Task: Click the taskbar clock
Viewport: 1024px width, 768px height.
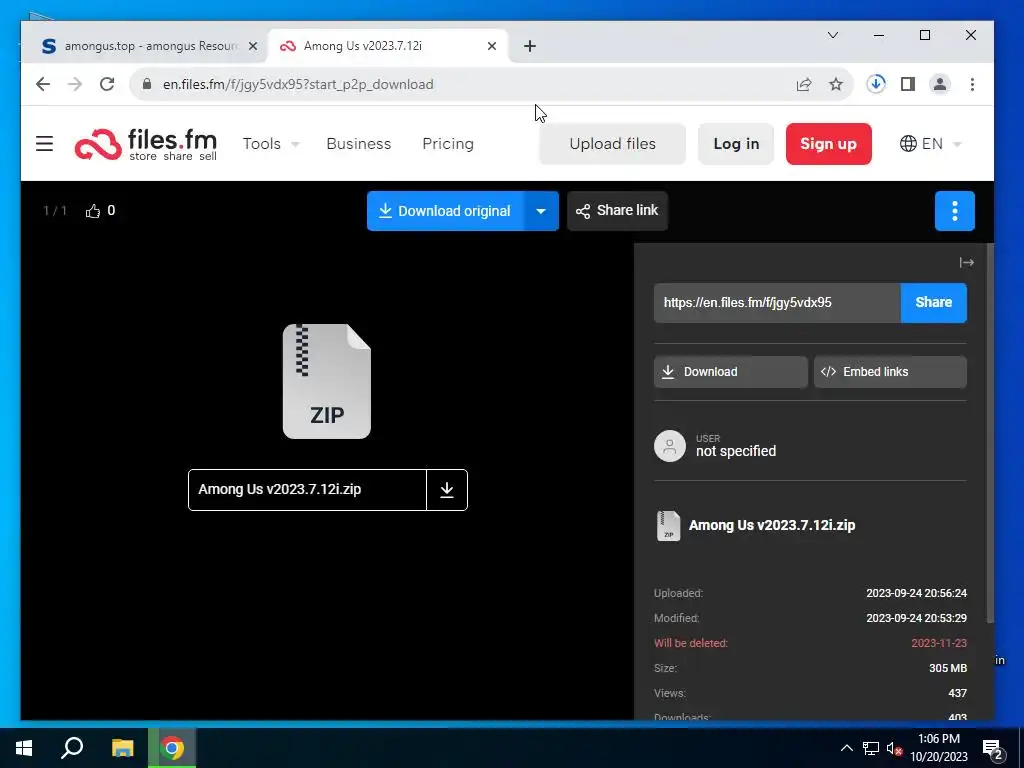Action: coord(939,748)
